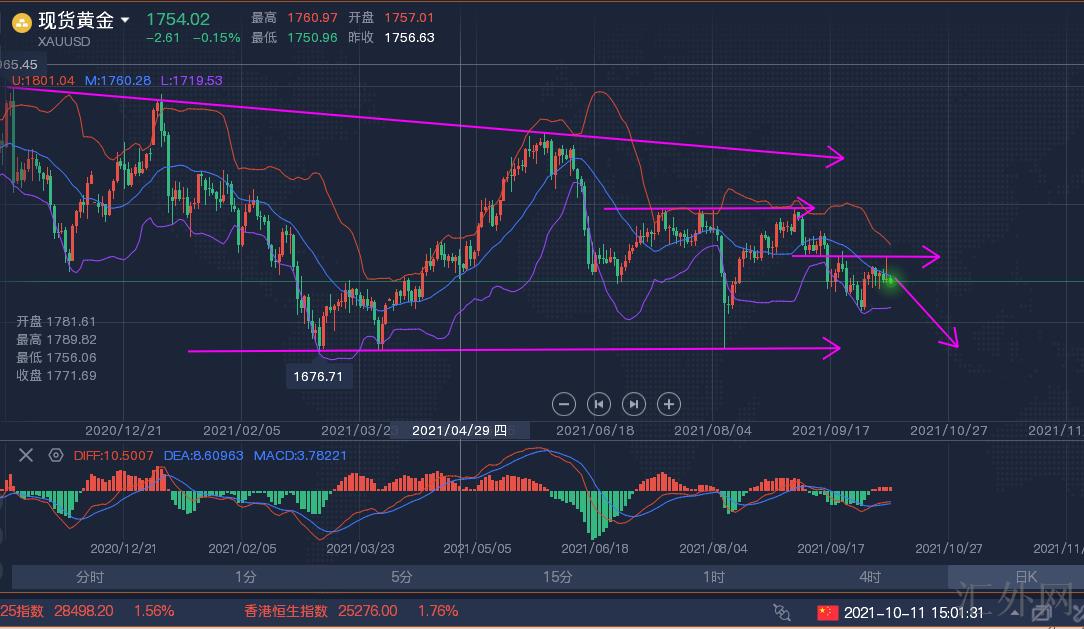Screen dimensions: 1084x629
Task: Select the 15分 interval tab
Action: tap(558, 577)
